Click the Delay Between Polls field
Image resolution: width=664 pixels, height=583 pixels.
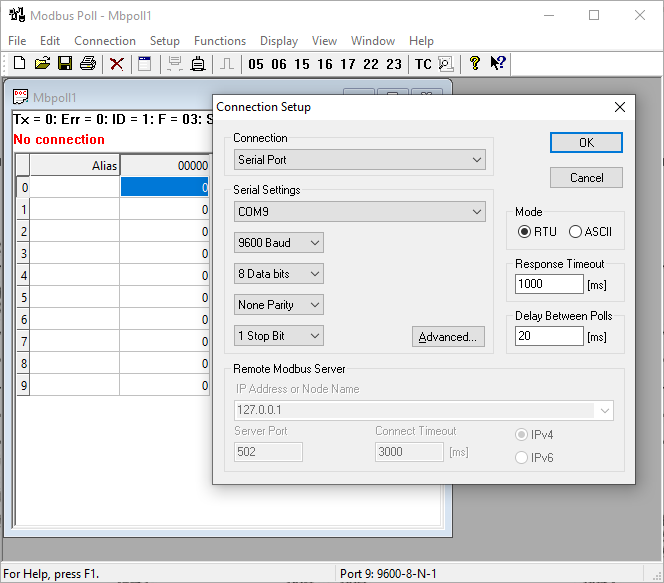point(549,336)
